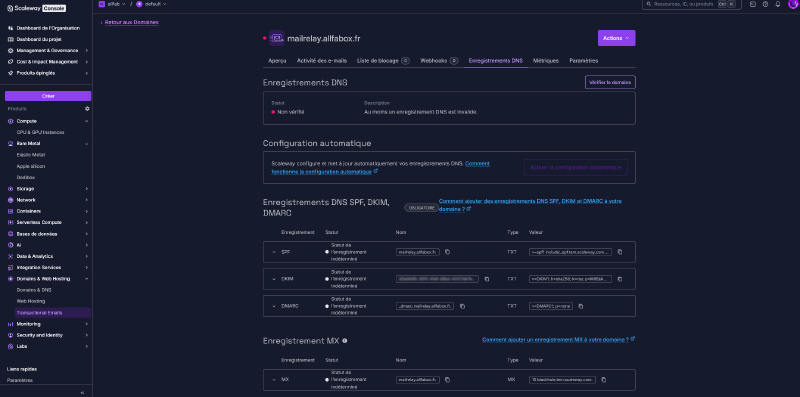
Task: Expand Produits épinglés menu
Action: (48, 73)
